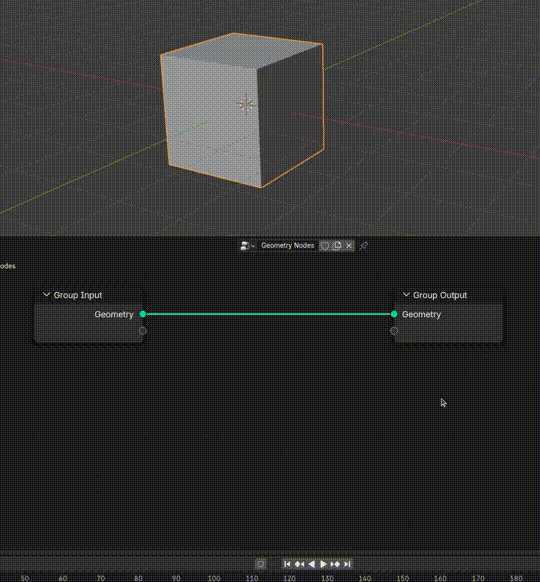Toggle the auto keying record button
The image size is (540, 582).
(261, 564)
